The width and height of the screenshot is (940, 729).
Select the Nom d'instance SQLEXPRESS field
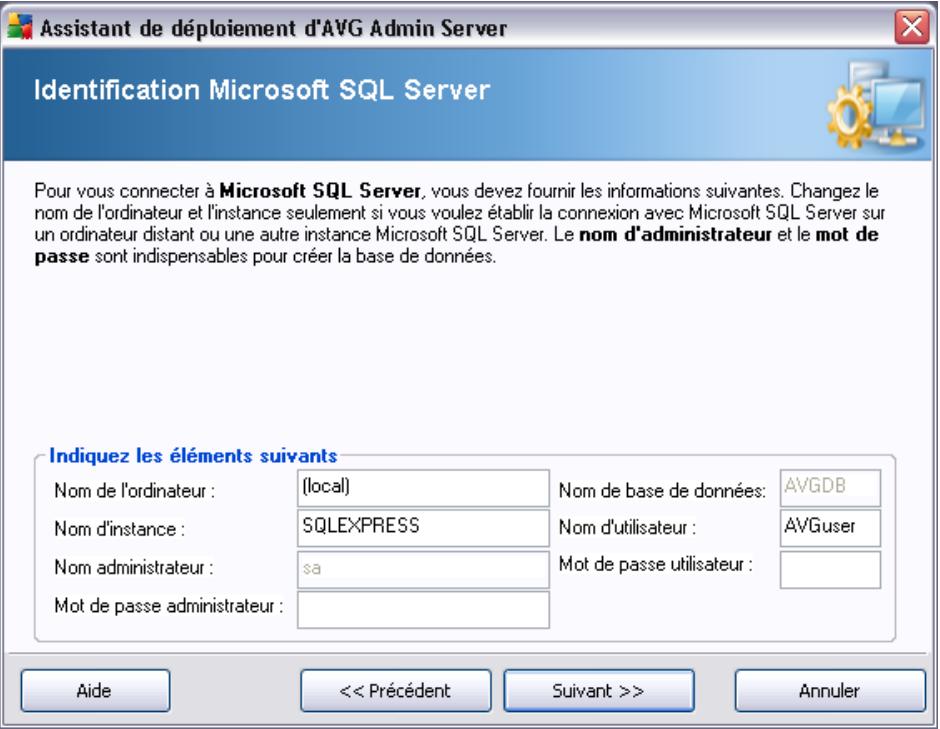point(423,528)
